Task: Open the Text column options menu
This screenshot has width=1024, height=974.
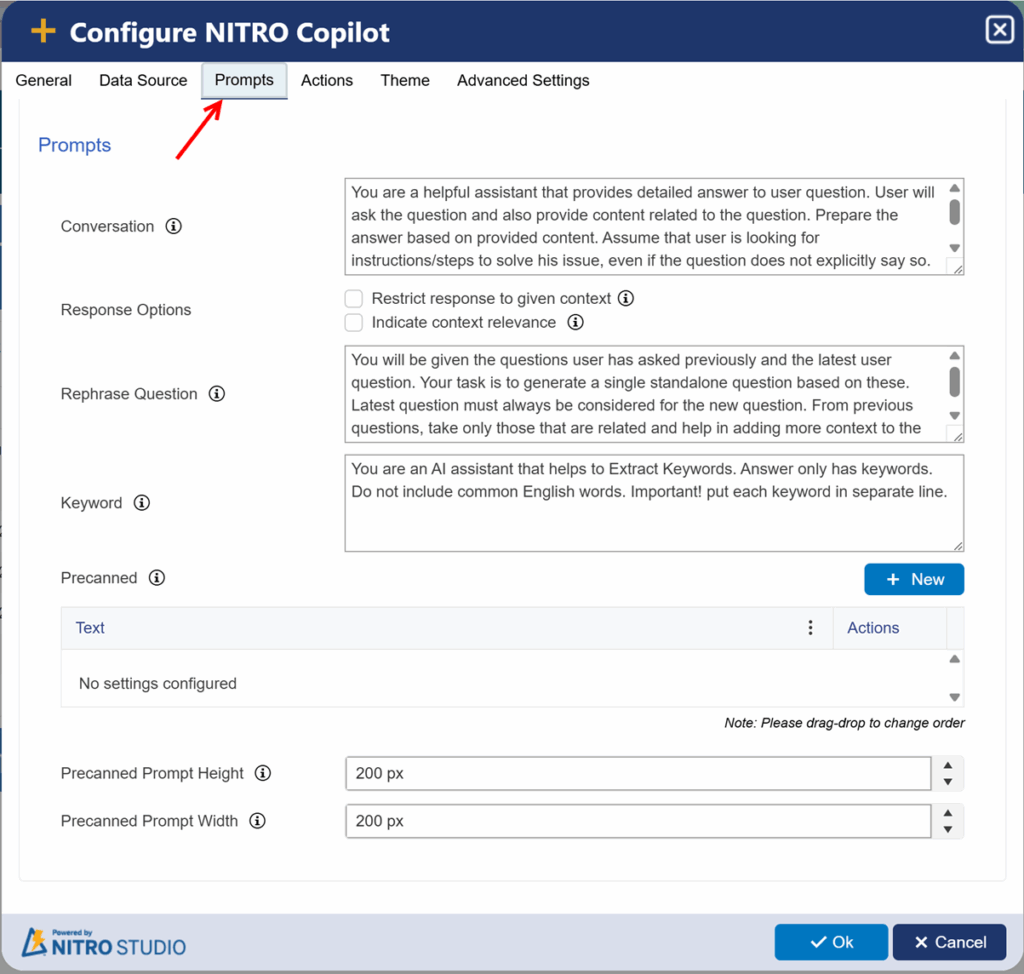Action: (810, 628)
